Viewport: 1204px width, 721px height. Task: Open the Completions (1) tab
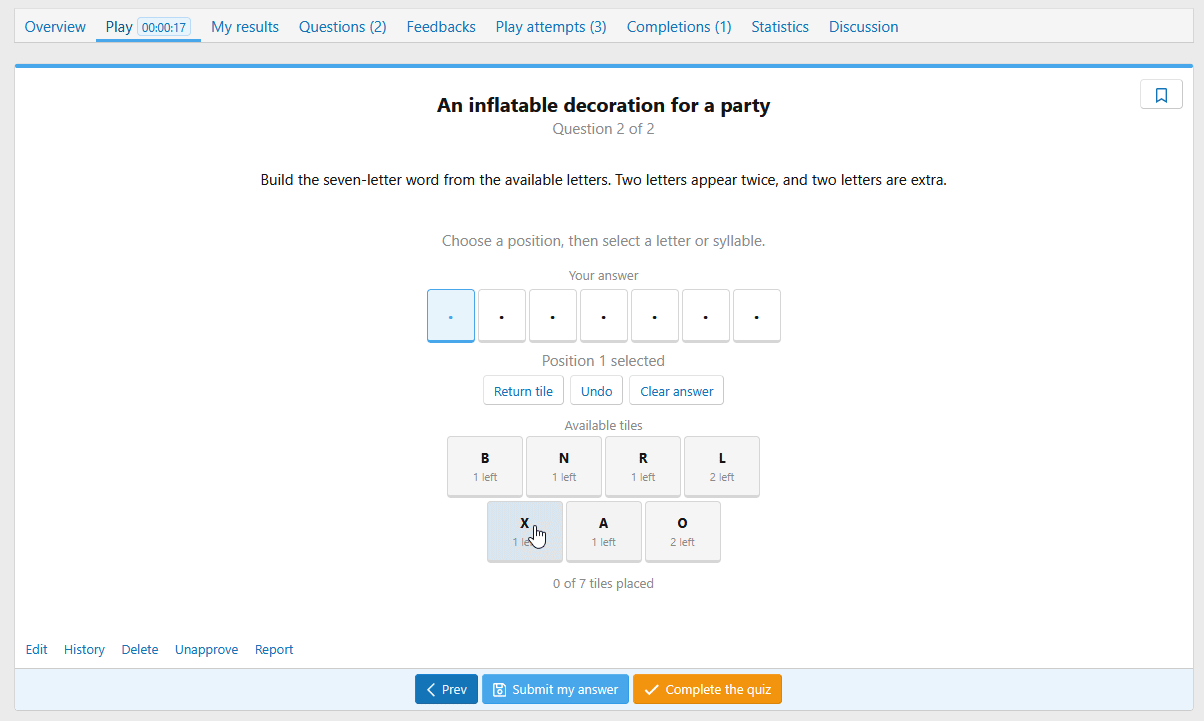(x=679, y=27)
